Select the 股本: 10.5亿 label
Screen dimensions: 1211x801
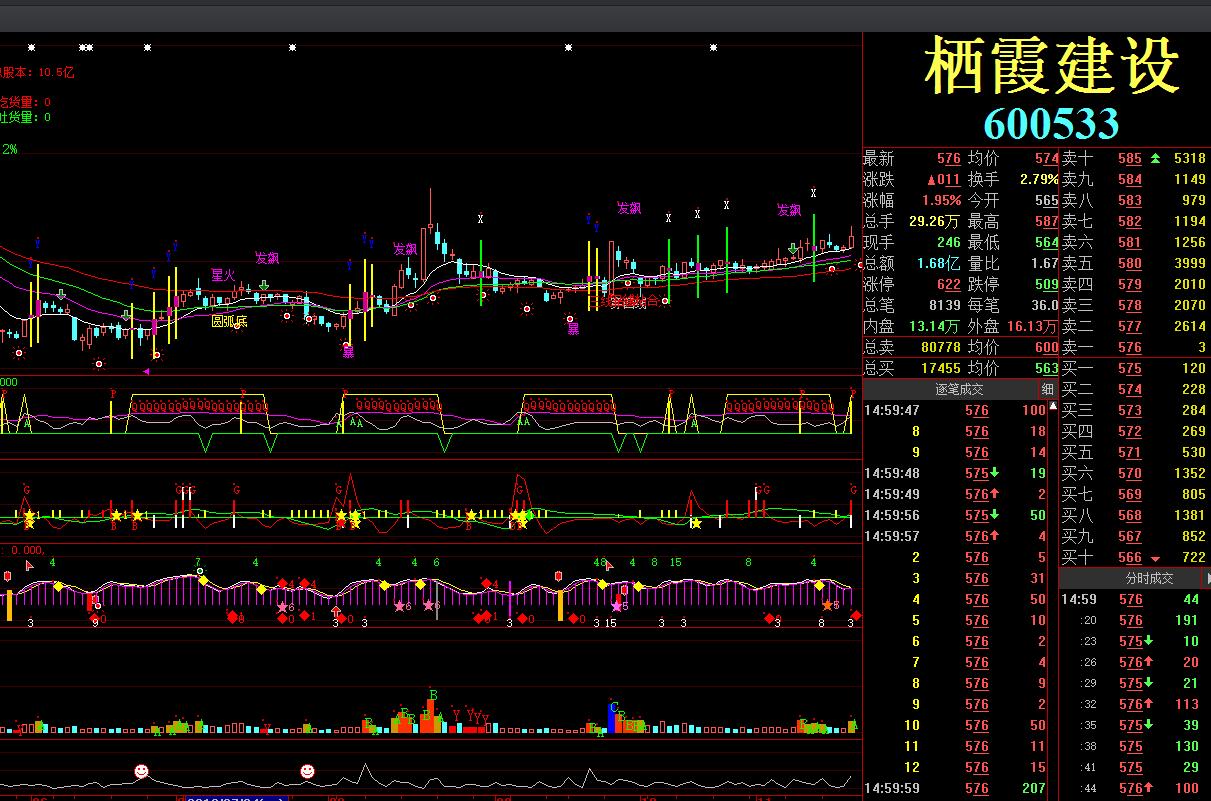(38, 72)
